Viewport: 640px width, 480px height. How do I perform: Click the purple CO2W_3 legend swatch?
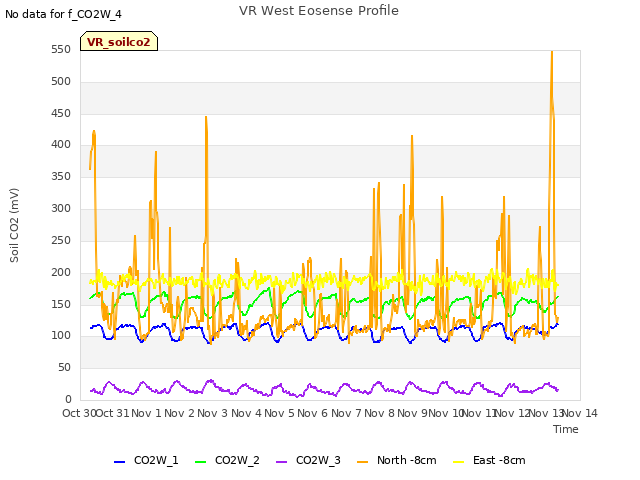click(x=282, y=462)
